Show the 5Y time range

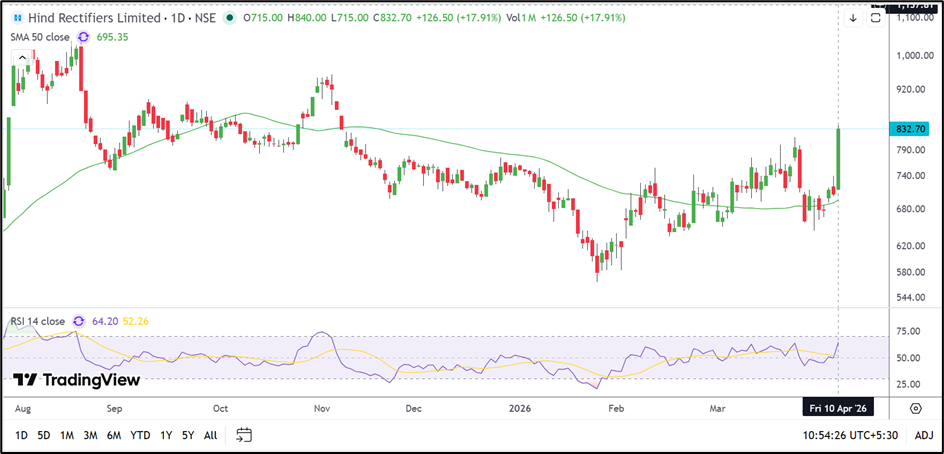(188, 435)
